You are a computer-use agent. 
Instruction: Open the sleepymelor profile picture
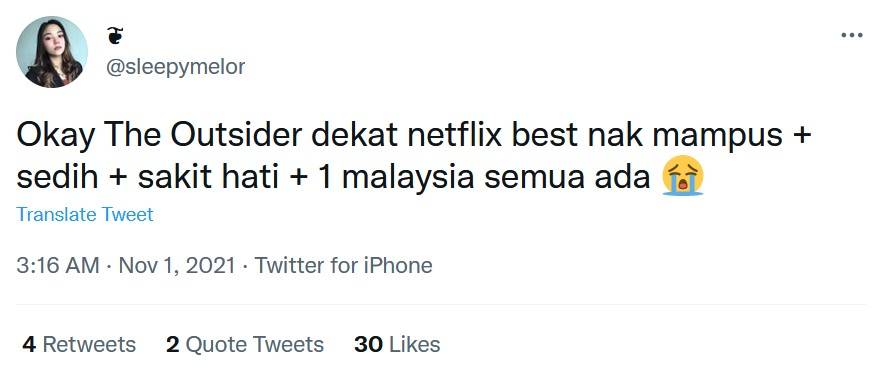click(x=52, y=52)
